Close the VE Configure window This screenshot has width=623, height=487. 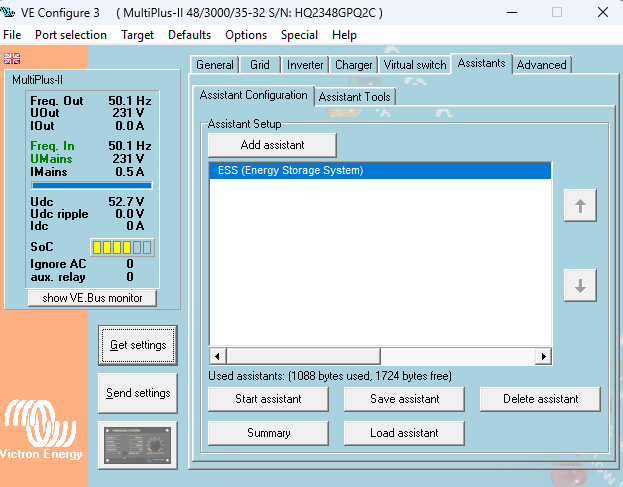click(x=603, y=12)
